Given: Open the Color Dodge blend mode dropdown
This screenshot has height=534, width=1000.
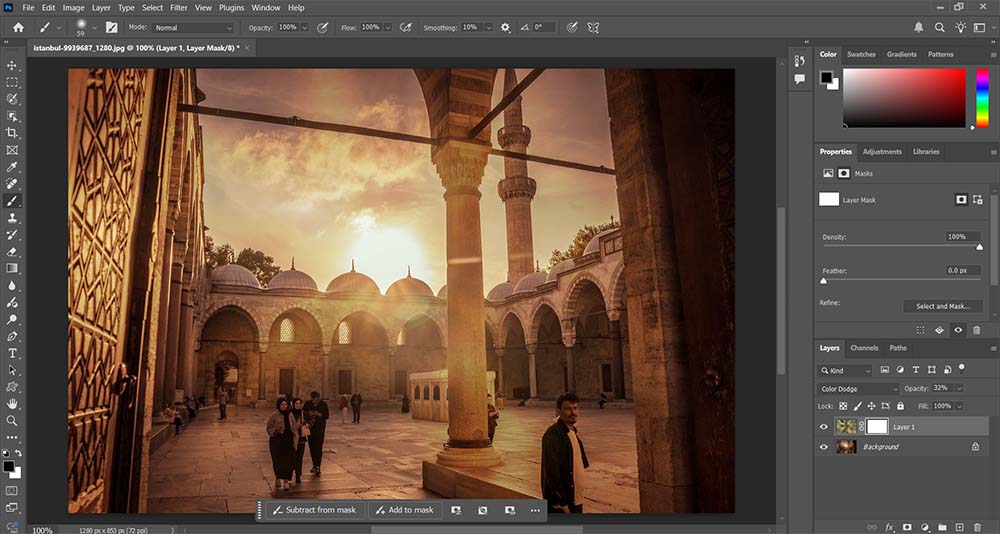Looking at the screenshot, I should pos(860,389).
